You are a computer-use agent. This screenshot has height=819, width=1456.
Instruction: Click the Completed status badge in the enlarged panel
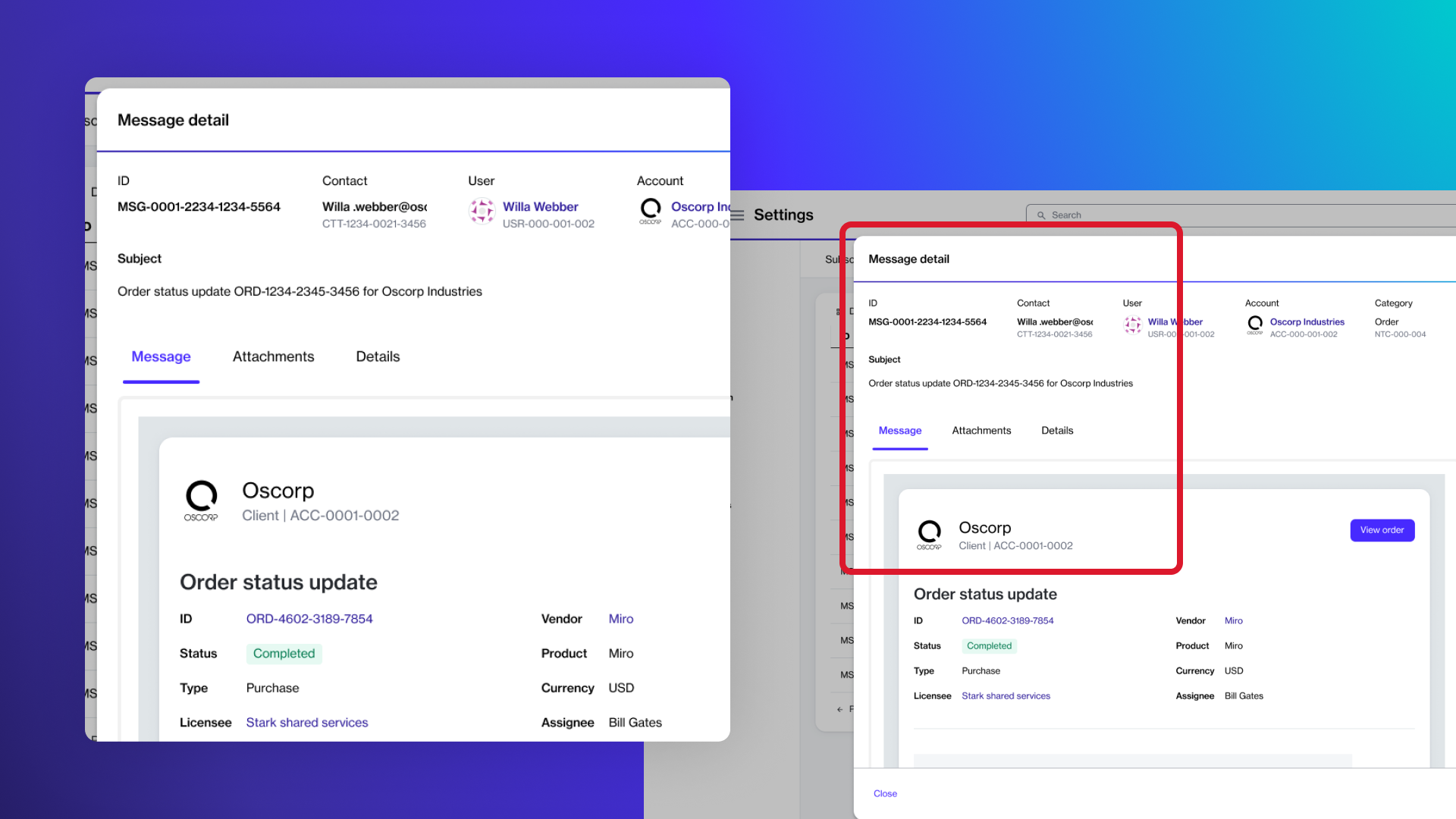pyautogui.click(x=284, y=654)
